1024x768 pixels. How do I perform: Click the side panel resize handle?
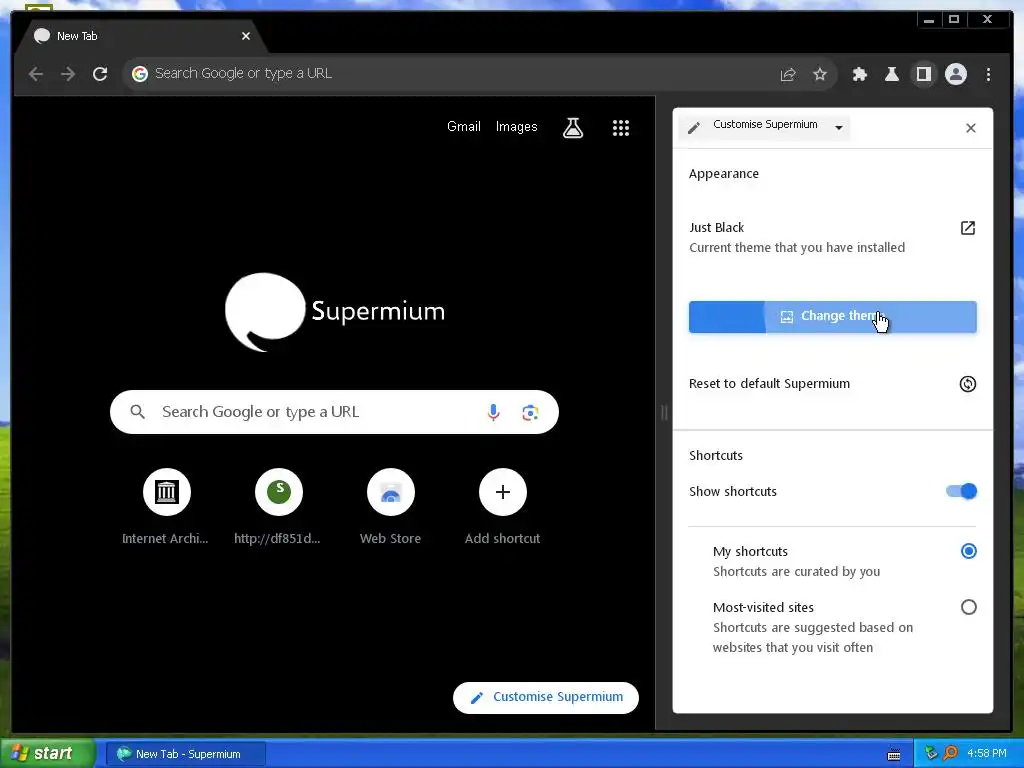(664, 412)
